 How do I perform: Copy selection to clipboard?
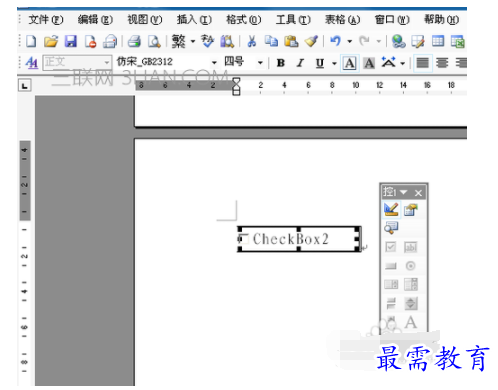(271, 41)
